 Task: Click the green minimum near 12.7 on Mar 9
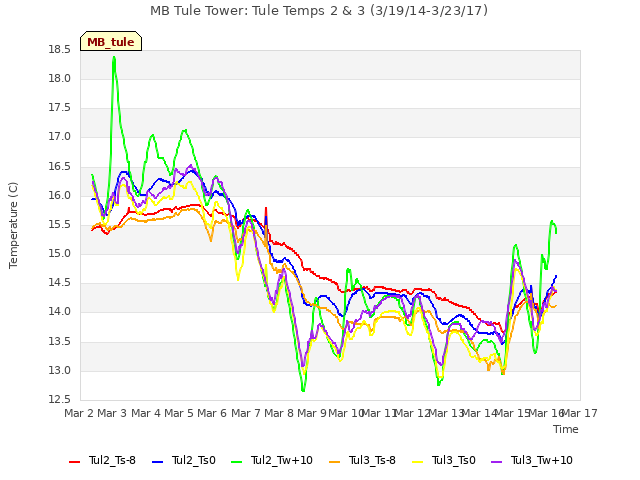[303, 390]
